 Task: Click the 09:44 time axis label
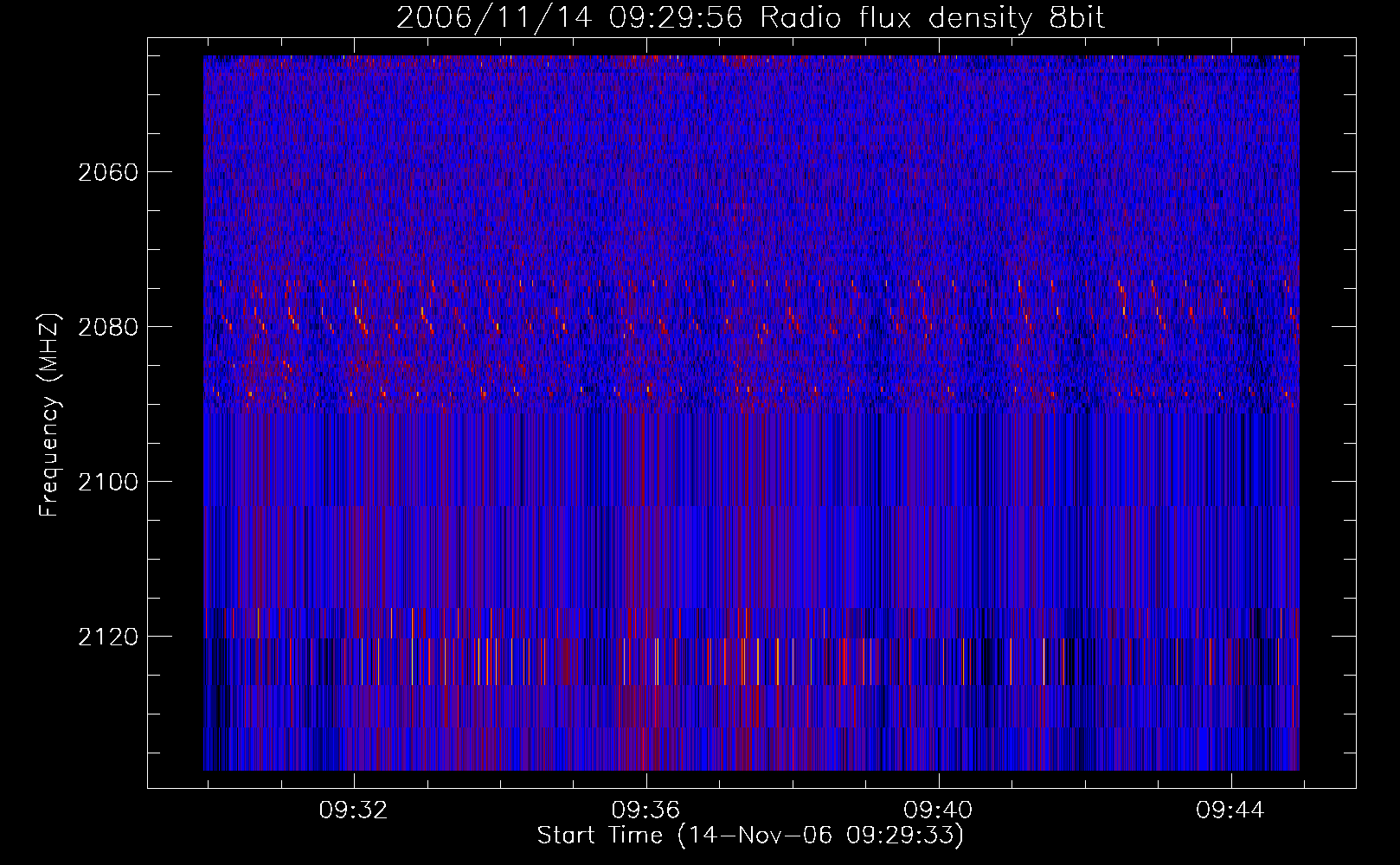(1230, 811)
